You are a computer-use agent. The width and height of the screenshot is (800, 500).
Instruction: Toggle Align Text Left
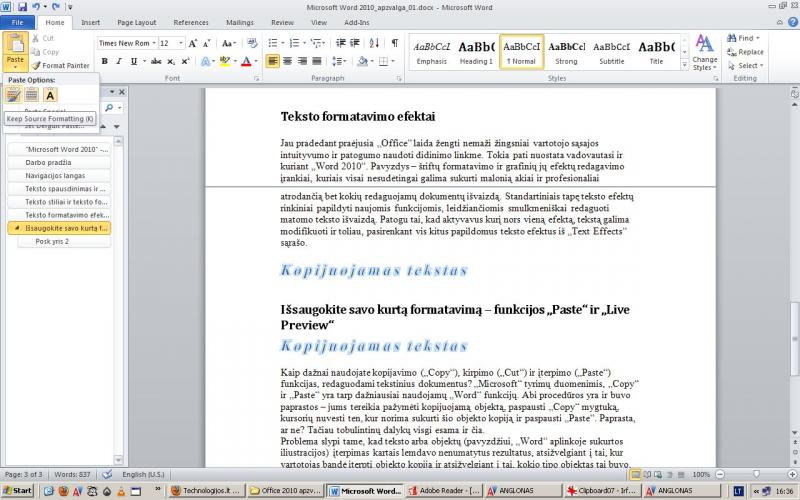[273, 61]
